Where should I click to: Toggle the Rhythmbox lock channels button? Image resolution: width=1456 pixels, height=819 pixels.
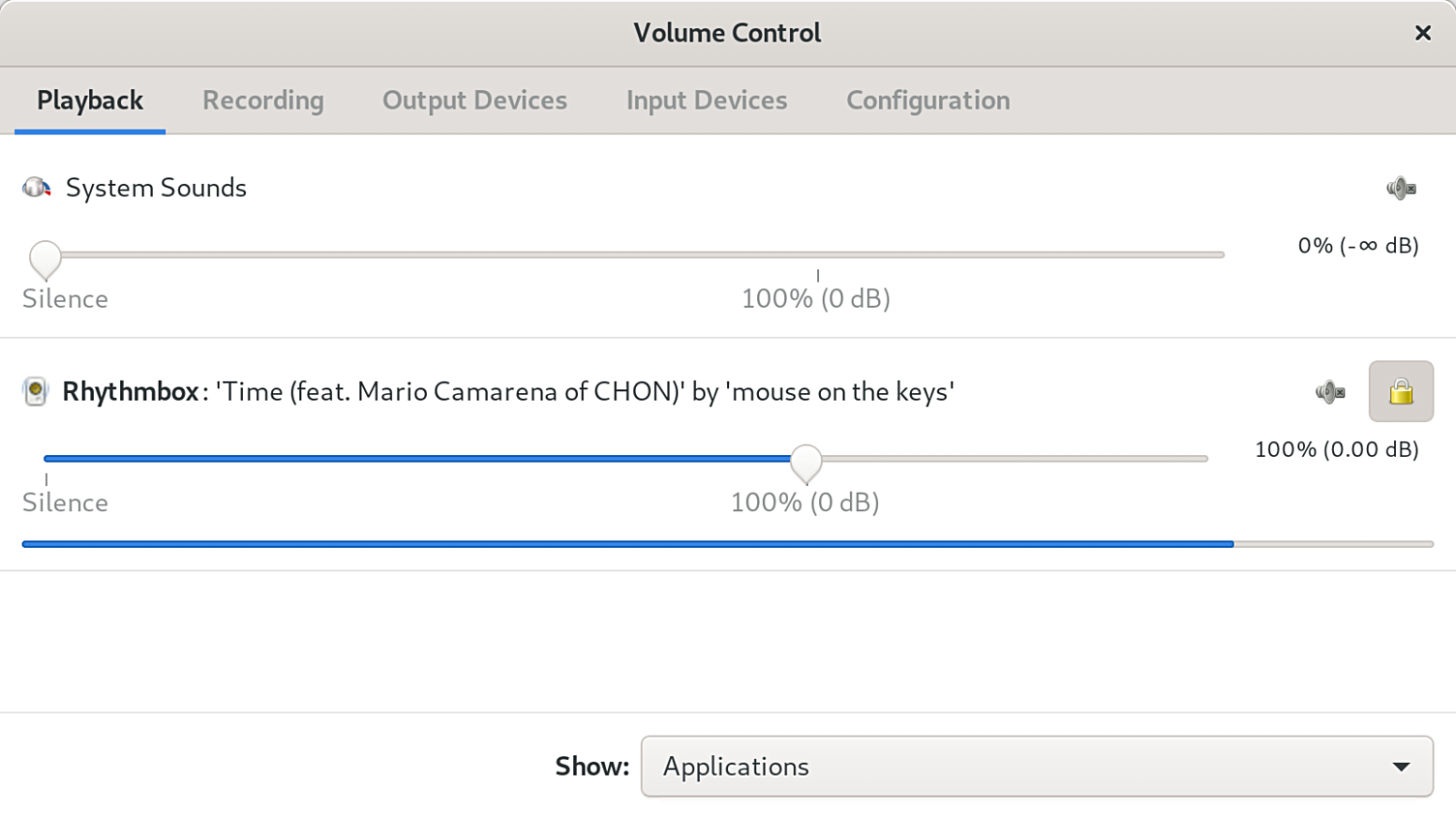tap(1400, 392)
